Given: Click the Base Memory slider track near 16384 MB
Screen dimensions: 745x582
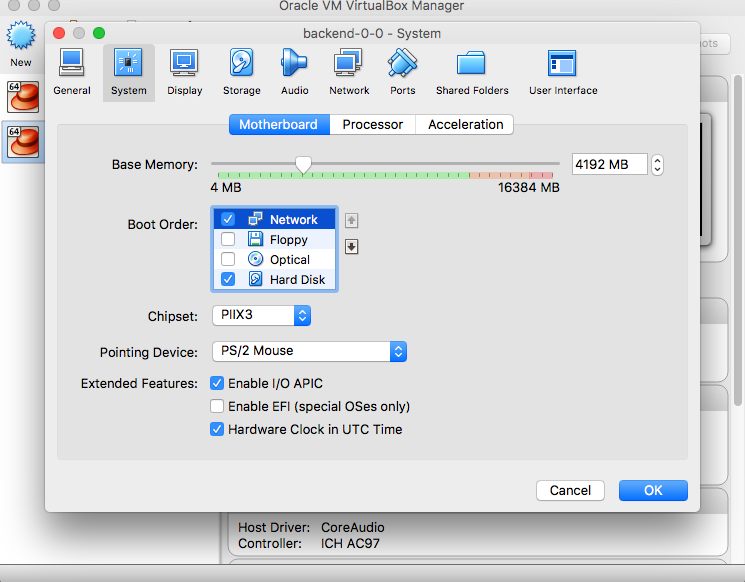Looking at the screenshot, I should tap(551, 163).
